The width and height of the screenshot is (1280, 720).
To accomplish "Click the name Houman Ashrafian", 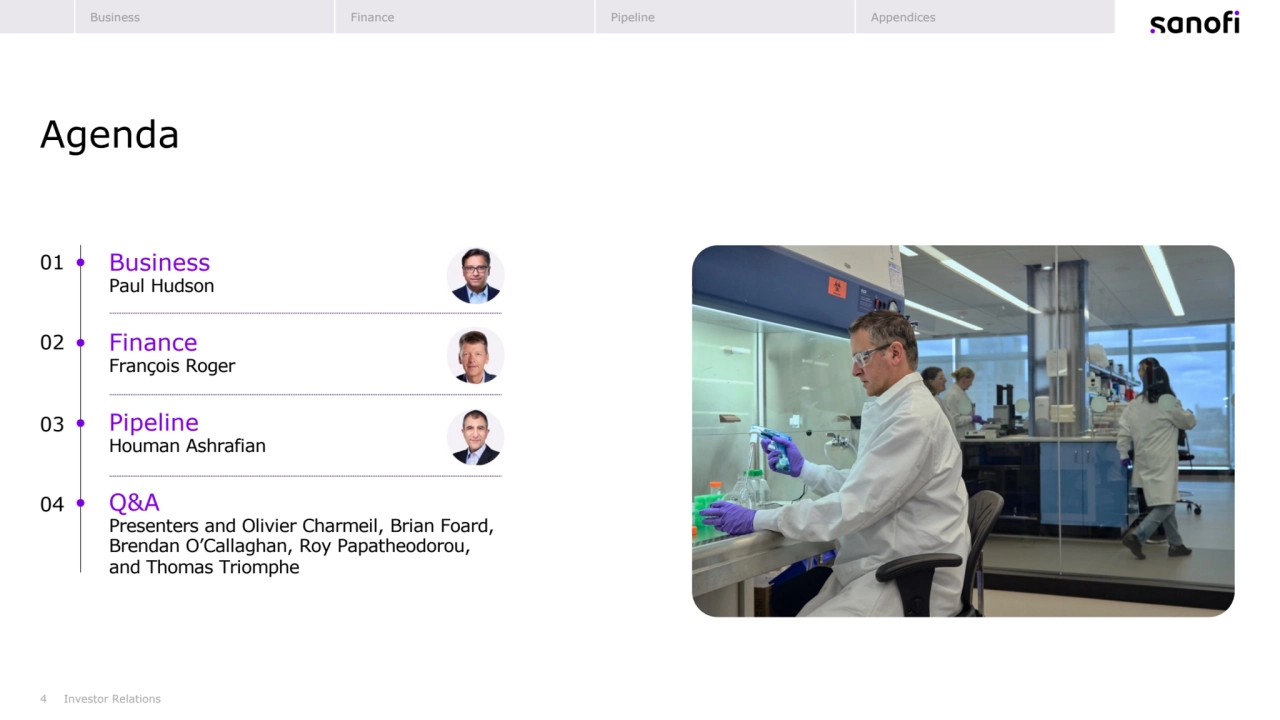I will tap(187, 446).
